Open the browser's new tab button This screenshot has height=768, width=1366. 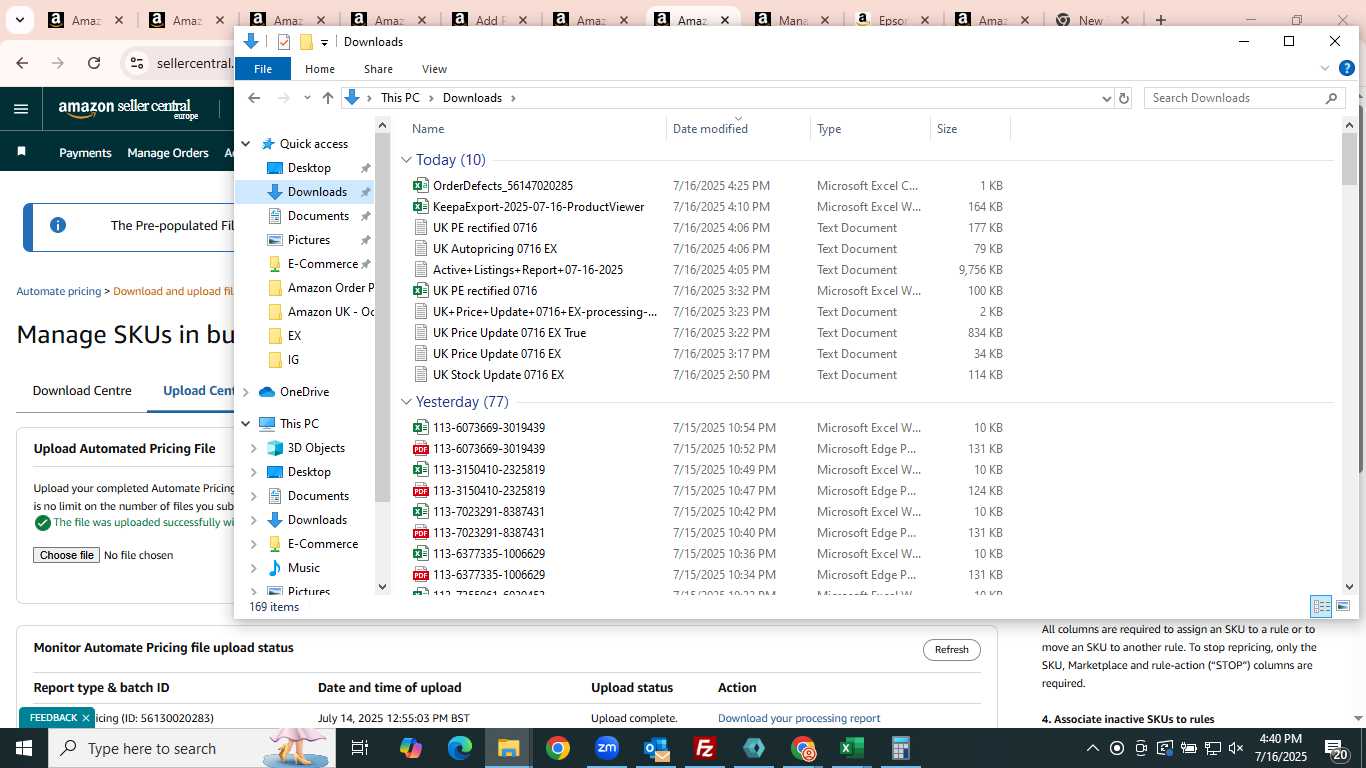[x=1160, y=20]
